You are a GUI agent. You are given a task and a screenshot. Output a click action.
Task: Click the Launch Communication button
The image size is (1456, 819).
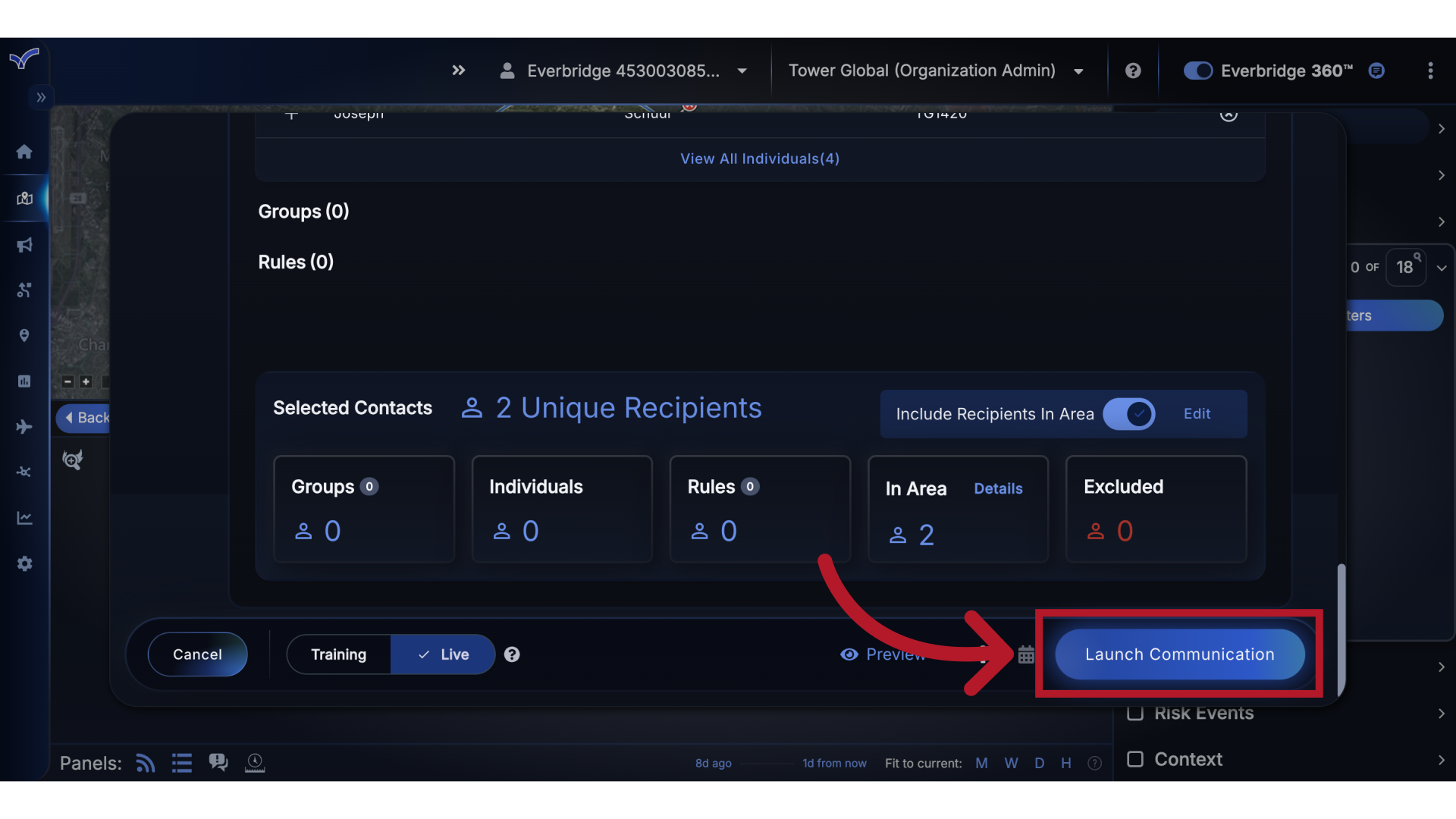[x=1179, y=654]
